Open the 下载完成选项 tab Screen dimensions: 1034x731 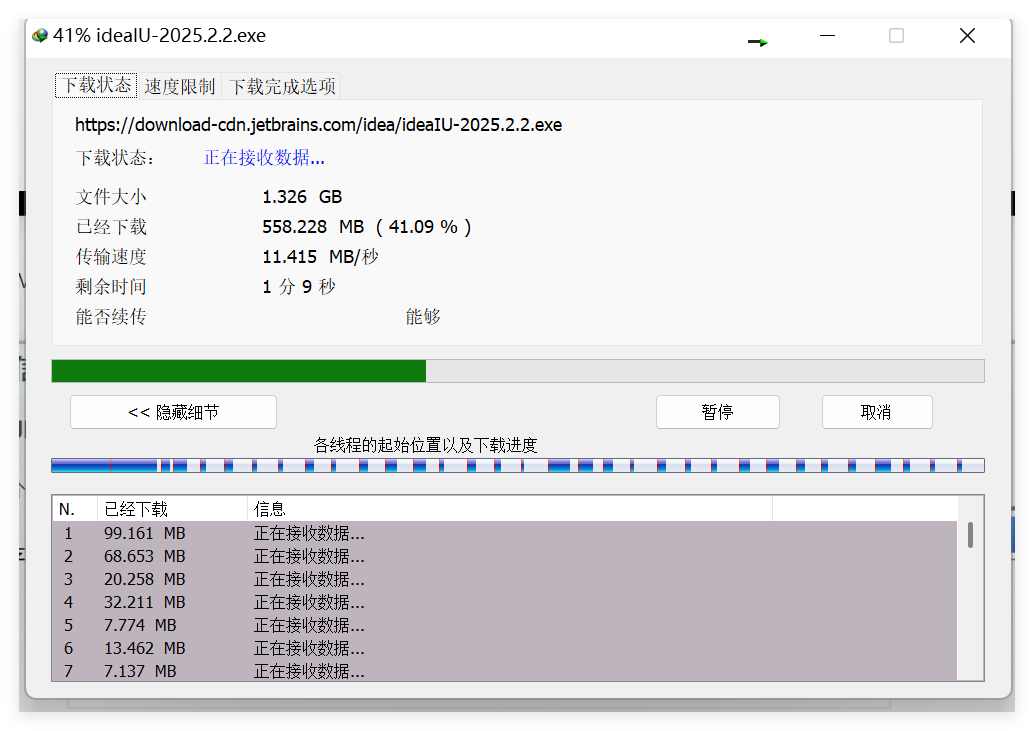click(x=282, y=86)
